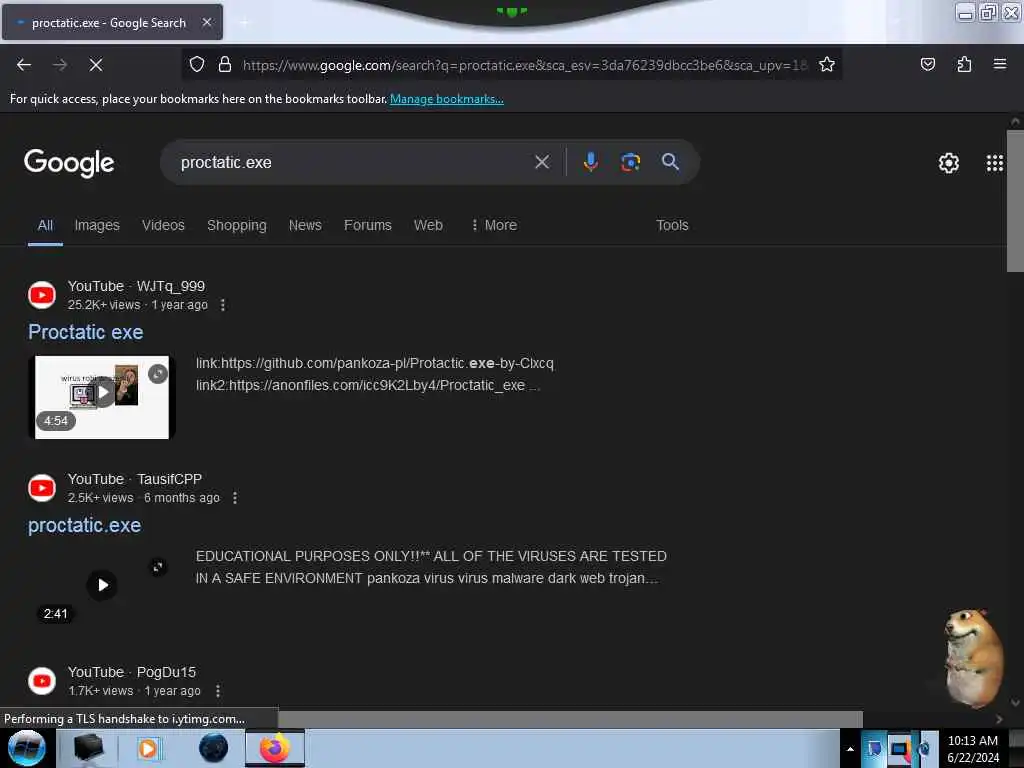Click the Google logo
Image resolution: width=1024 pixels, height=768 pixels.
pyautogui.click(x=69, y=163)
